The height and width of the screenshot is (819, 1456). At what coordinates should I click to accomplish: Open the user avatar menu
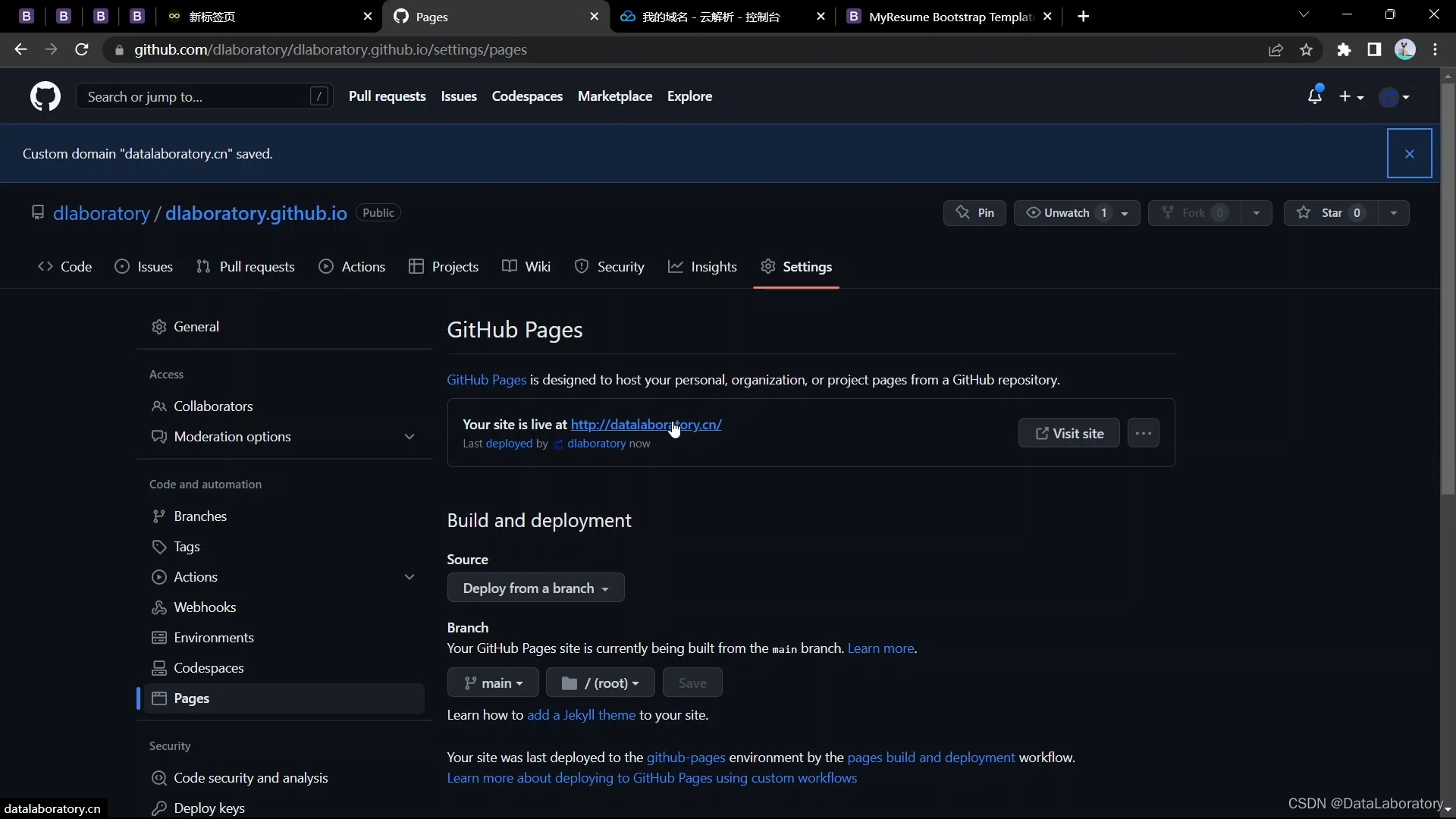tap(1395, 96)
